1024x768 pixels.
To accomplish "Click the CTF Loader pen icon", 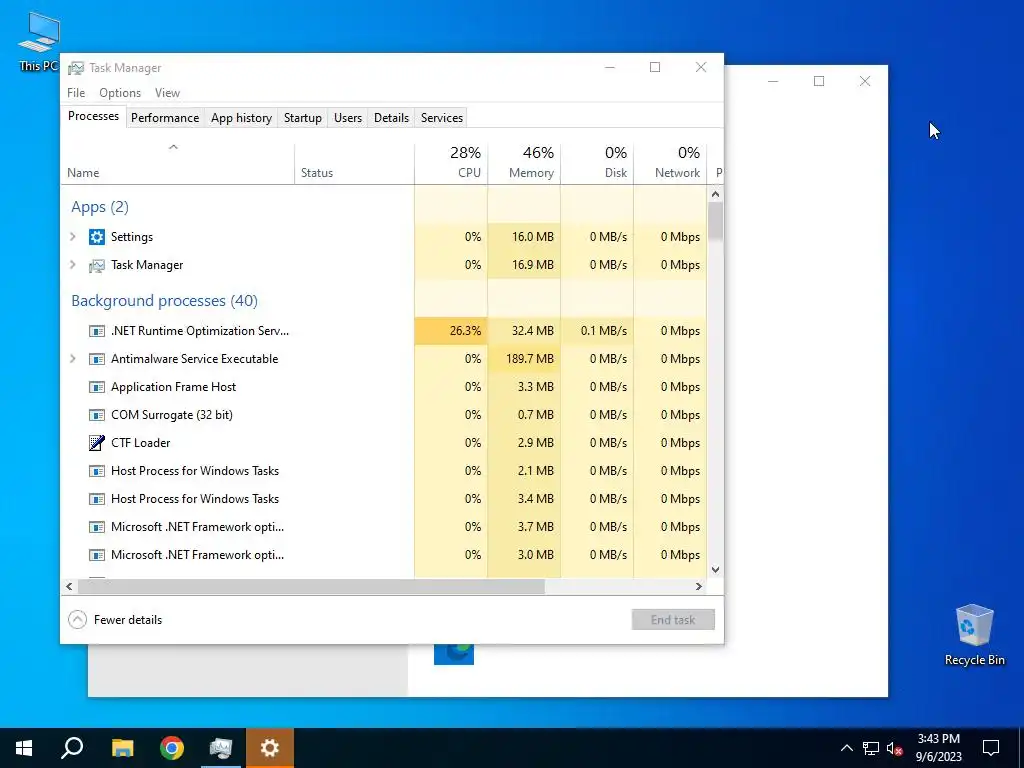I will tap(97, 443).
